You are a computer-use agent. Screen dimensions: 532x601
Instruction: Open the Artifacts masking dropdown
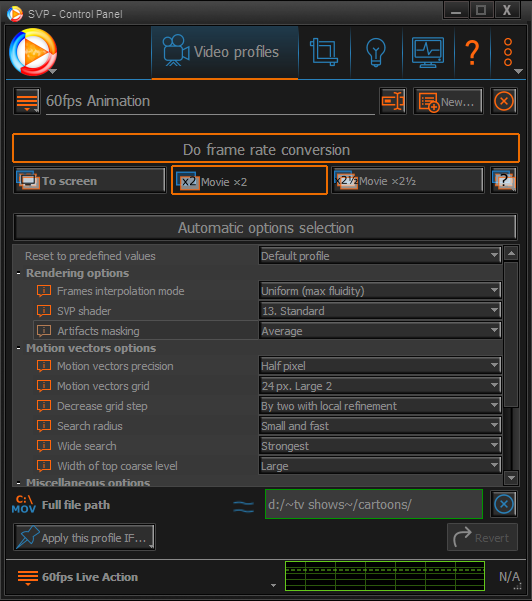(380, 331)
